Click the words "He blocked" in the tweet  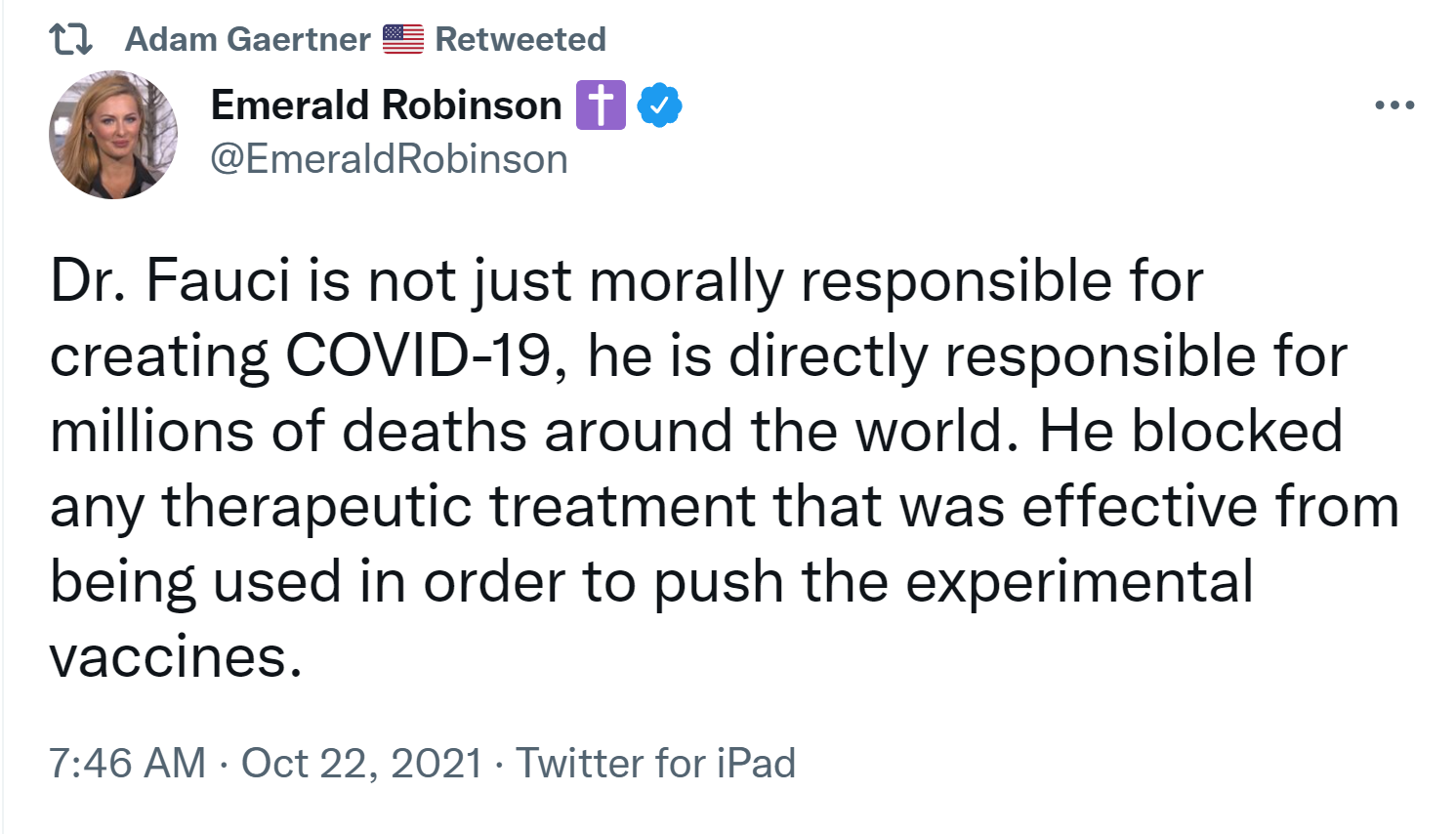1190,431
